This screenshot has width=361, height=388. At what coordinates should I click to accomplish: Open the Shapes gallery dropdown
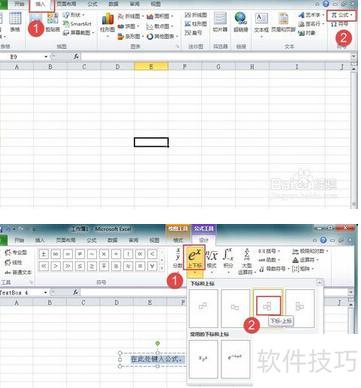pyautogui.click(x=73, y=15)
